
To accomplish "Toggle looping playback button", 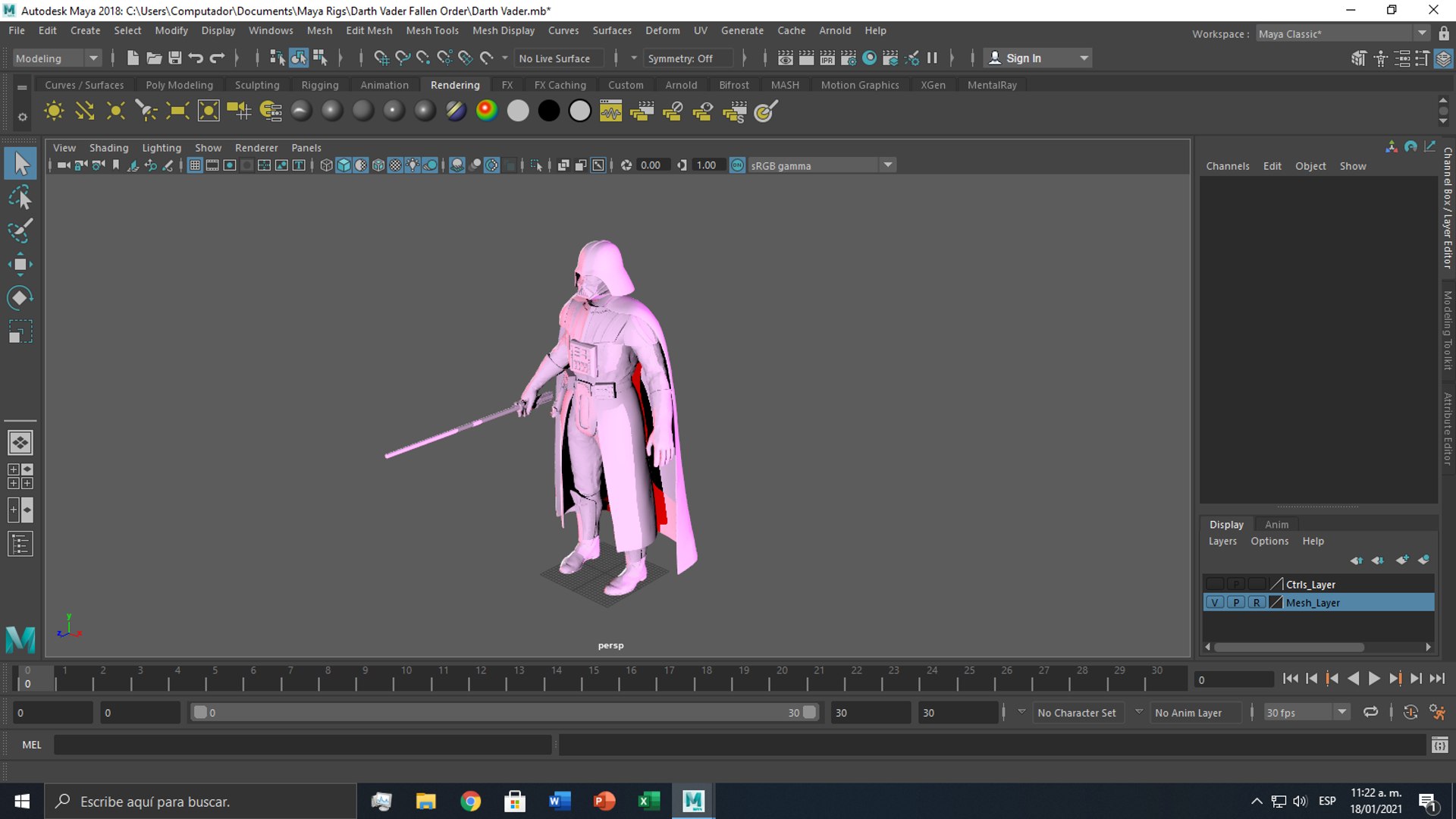I will coord(1370,713).
